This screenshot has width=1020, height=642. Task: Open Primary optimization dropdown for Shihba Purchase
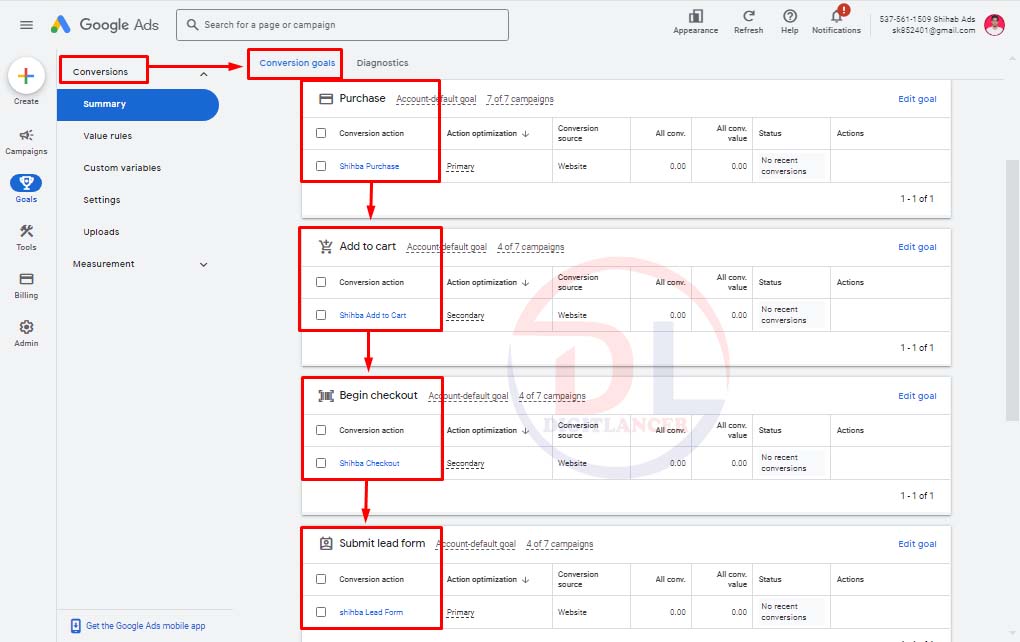pyautogui.click(x=461, y=167)
